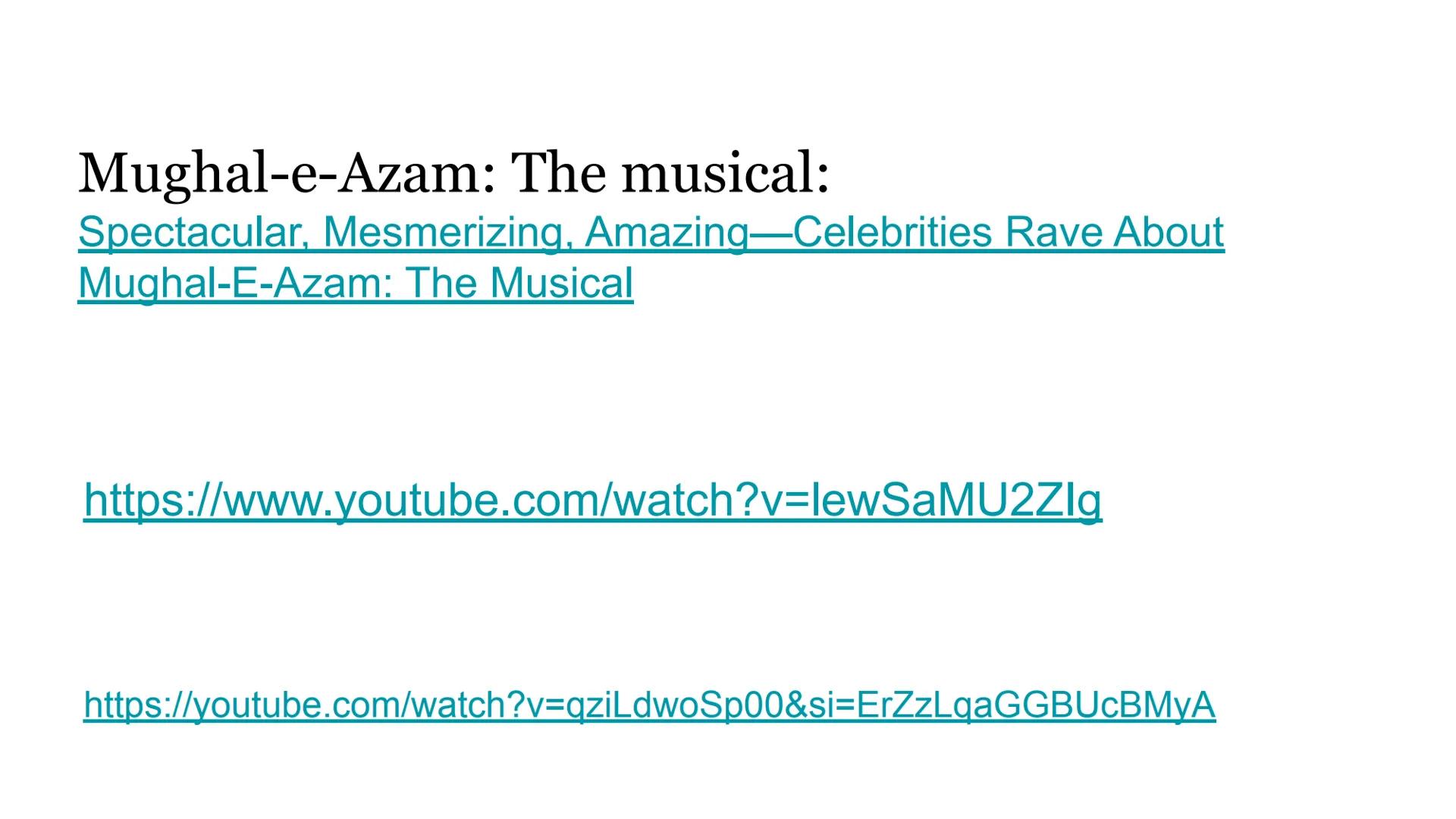Open the qziLdwoSp00 YouTube link
This screenshot has width=1456, height=819.
(x=649, y=704)
